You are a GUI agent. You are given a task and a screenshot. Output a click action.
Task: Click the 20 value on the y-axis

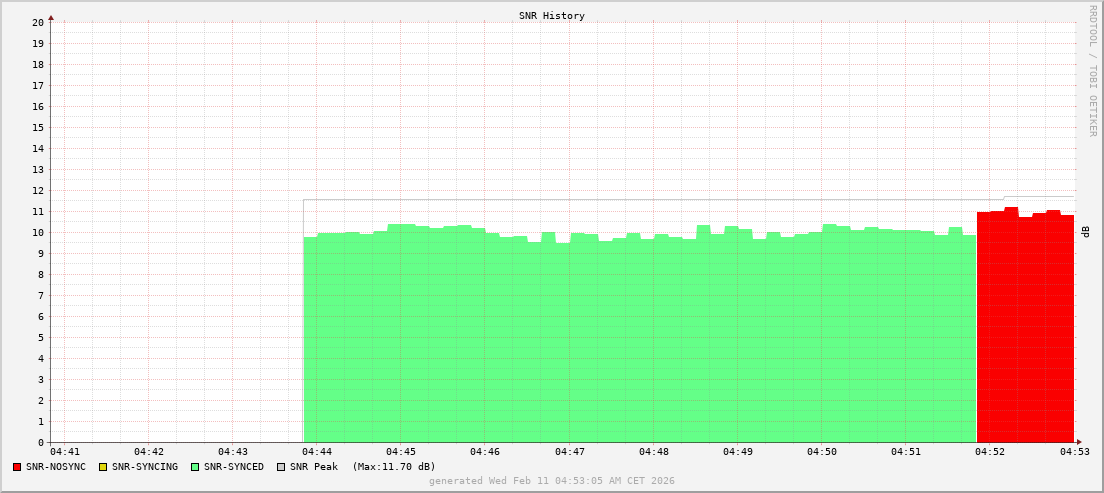click(x=38, y=23)
